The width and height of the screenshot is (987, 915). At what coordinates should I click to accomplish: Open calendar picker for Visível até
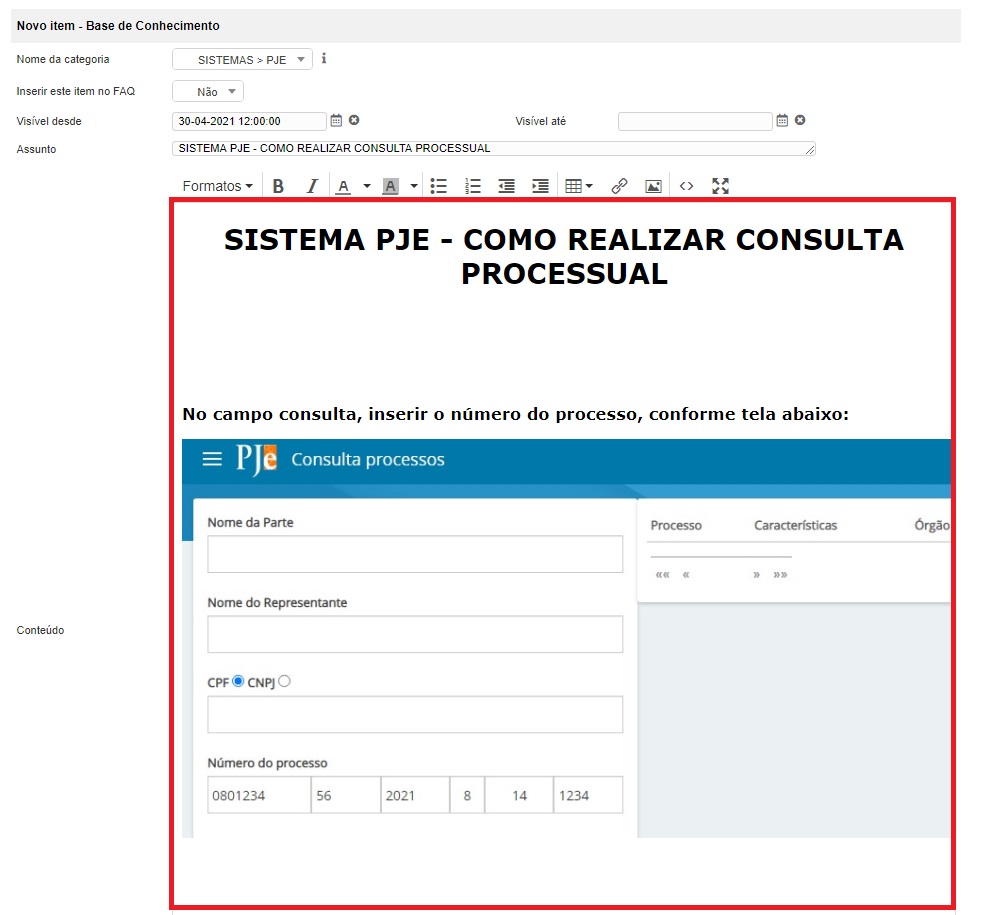(x=782, y=120)
